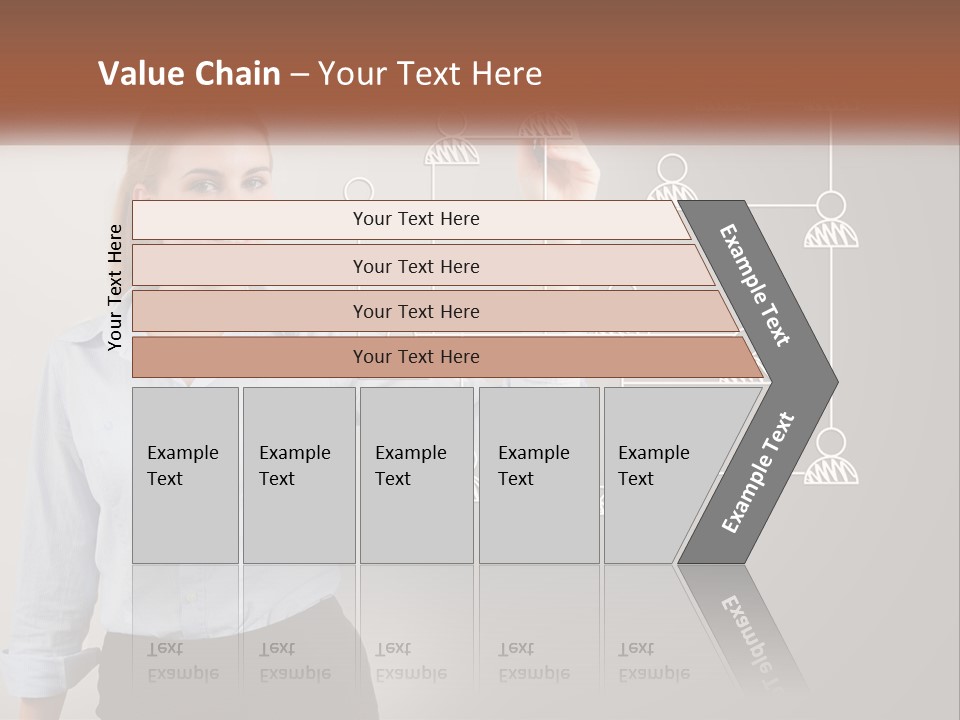Select the darkest bottom "Your Text Here" bar
This screenshot has width=960, height=720.
tap(415, 357)
